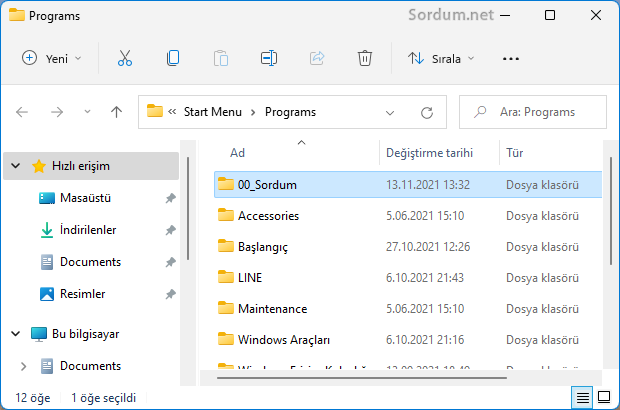Click the pin icon beside pinned Documents
The height and width of the screenshot is (410, 620).
pyautogui.click(x=170, y=262)
